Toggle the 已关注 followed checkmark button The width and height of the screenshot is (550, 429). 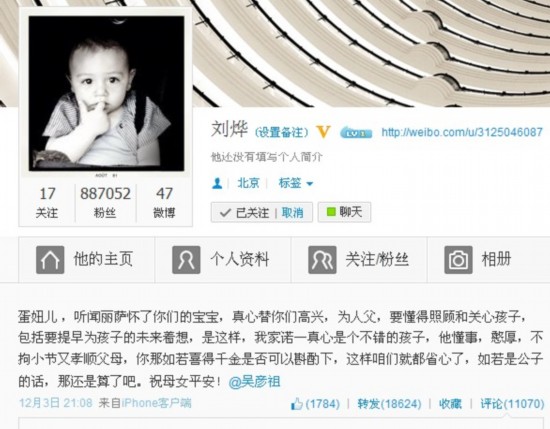coord(243,212)
